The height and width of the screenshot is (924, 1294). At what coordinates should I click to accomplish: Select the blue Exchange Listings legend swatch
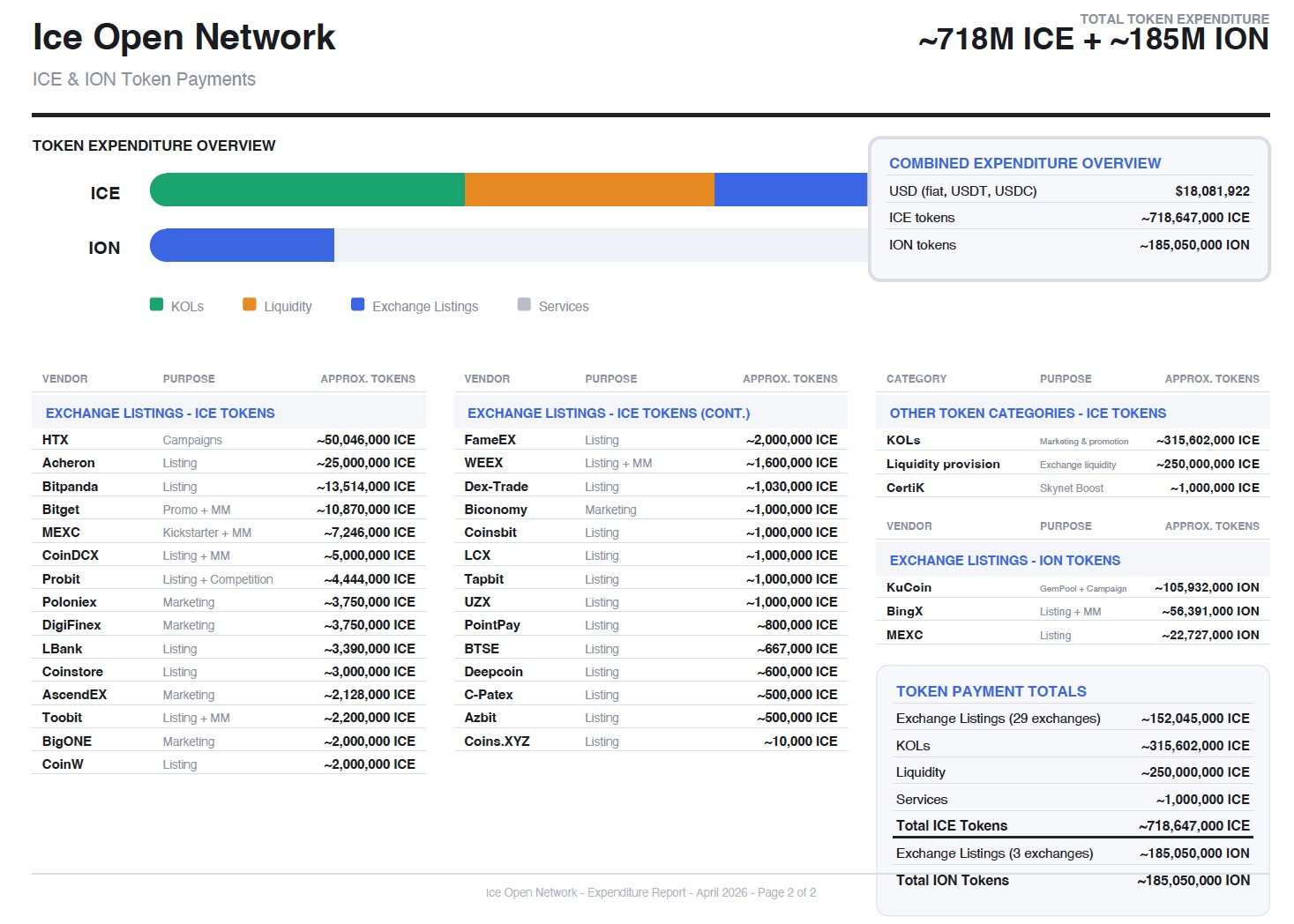click(x=357, y=305)
